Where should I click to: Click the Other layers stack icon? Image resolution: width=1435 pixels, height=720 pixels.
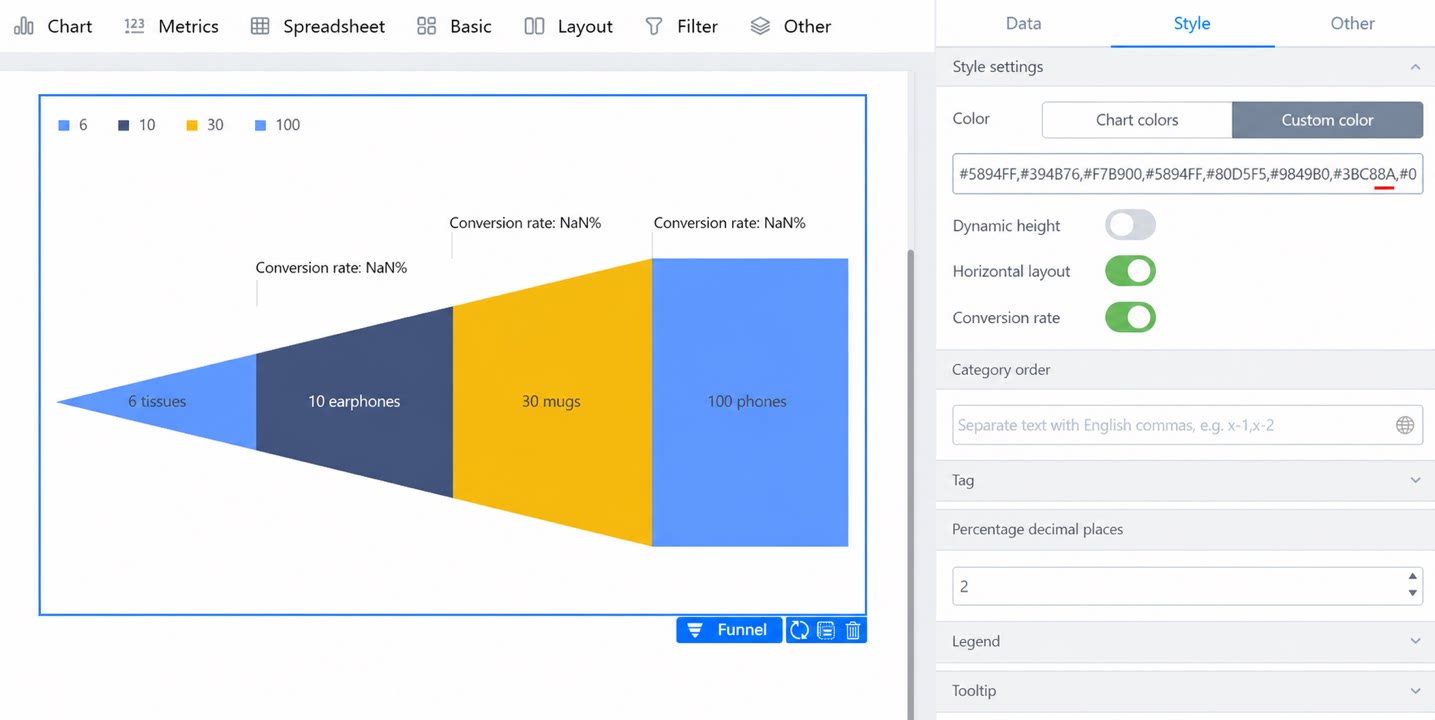[760, 26]
